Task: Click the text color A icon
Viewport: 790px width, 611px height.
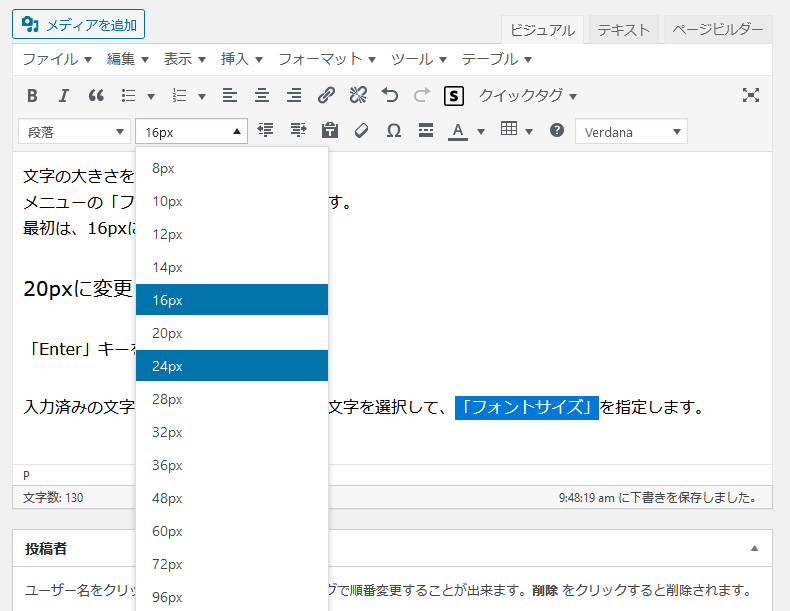Action: click(457, 131)
